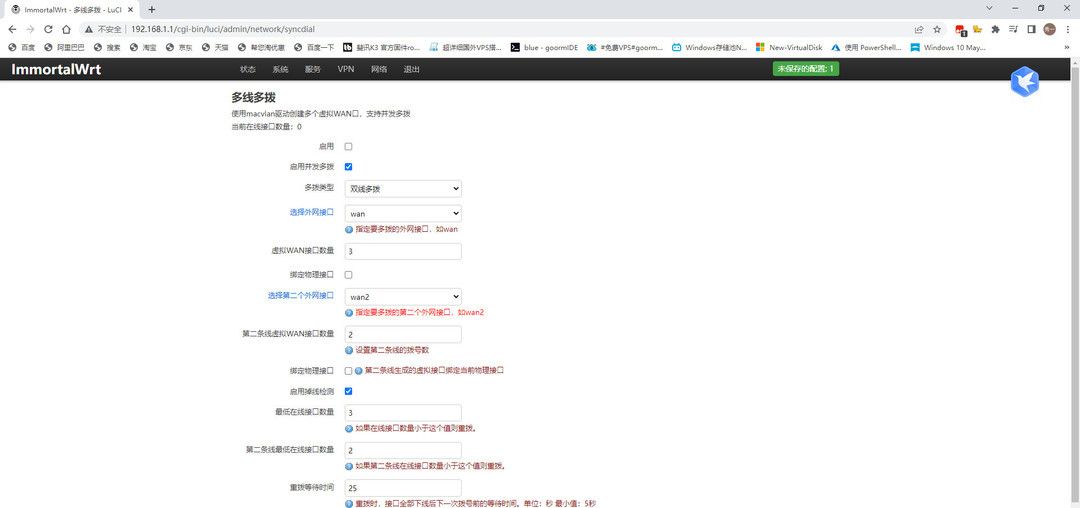
Task: Click the browser forward arrow
Action: point(30,30)
